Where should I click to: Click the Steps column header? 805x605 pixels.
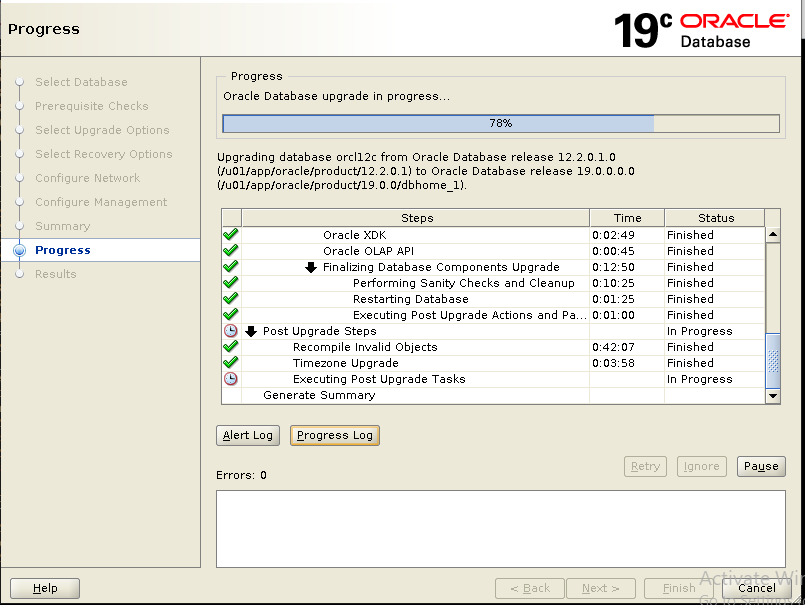click(x=416, y=218)
